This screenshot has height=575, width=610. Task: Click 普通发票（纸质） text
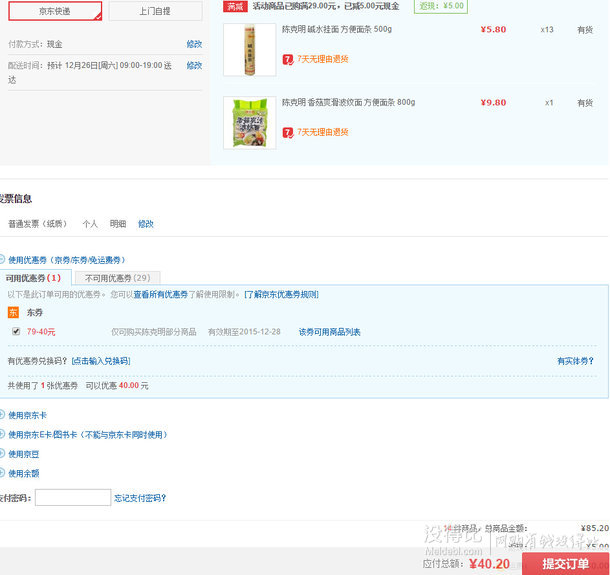pyautogui.click(x=38, y=224)
